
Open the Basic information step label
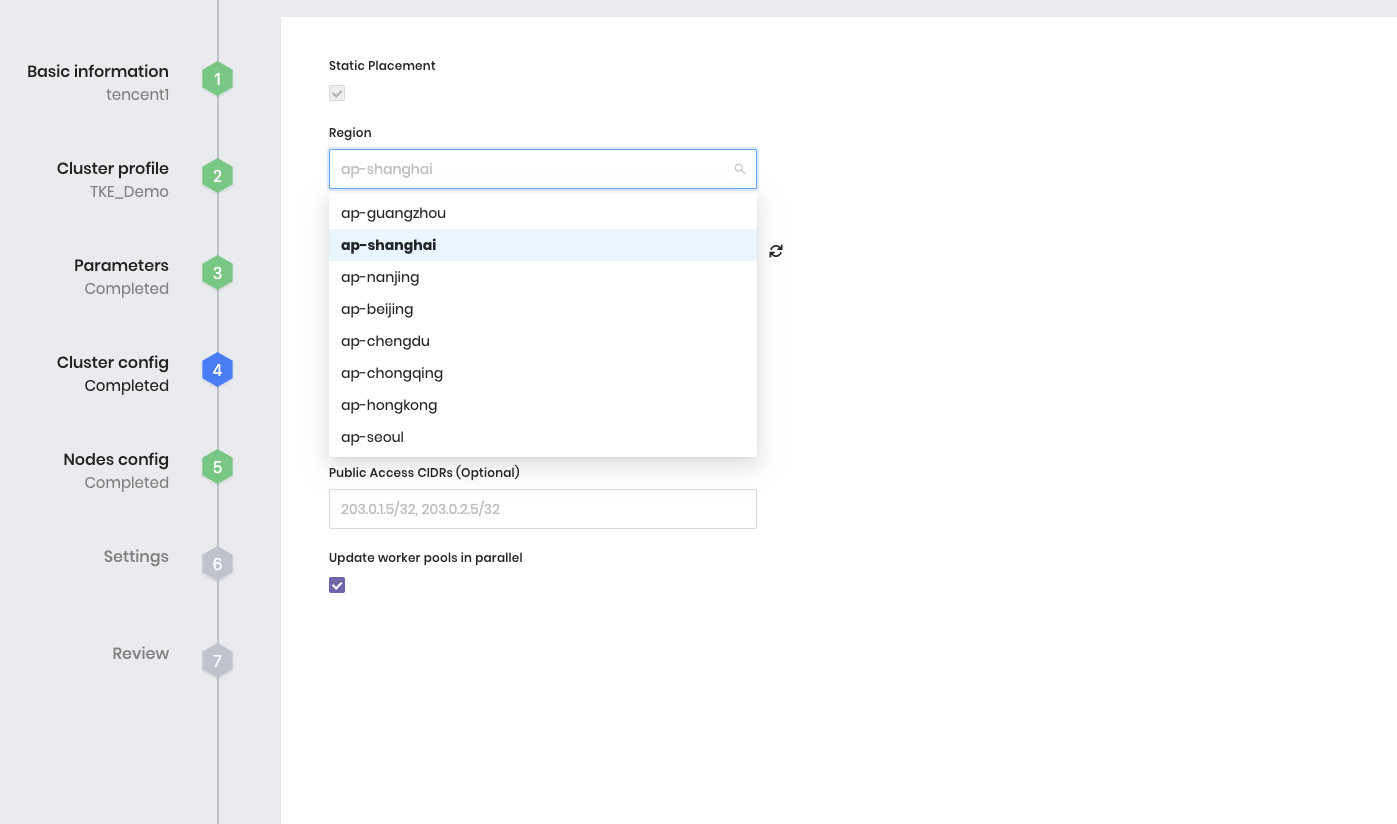point(98,72)
